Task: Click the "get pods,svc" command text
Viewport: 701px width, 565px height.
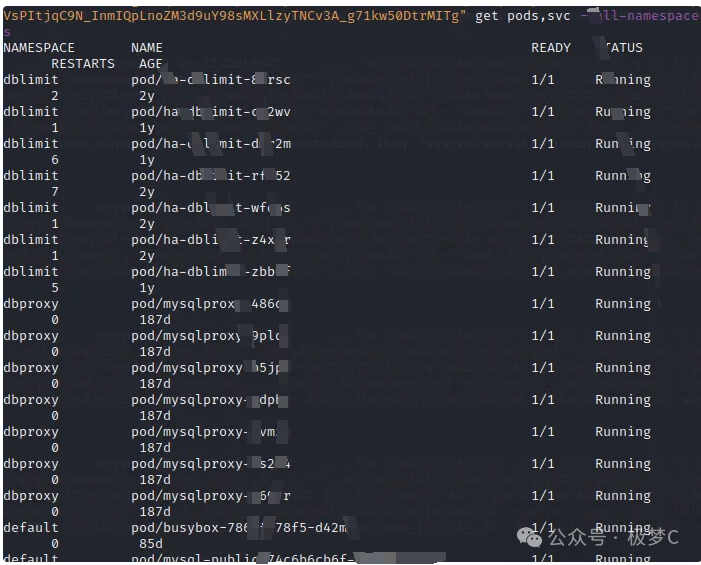Action: 523,16
